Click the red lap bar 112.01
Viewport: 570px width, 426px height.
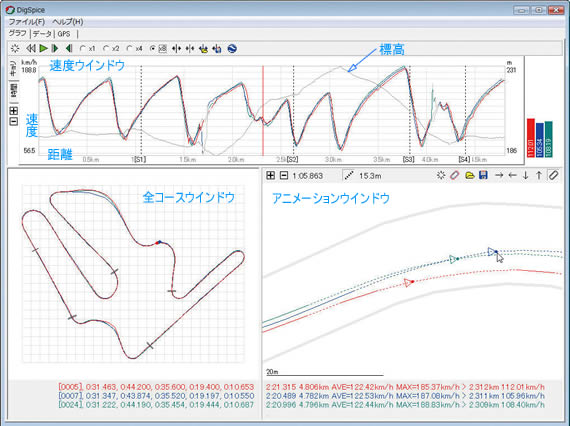(x=531, y=138)
